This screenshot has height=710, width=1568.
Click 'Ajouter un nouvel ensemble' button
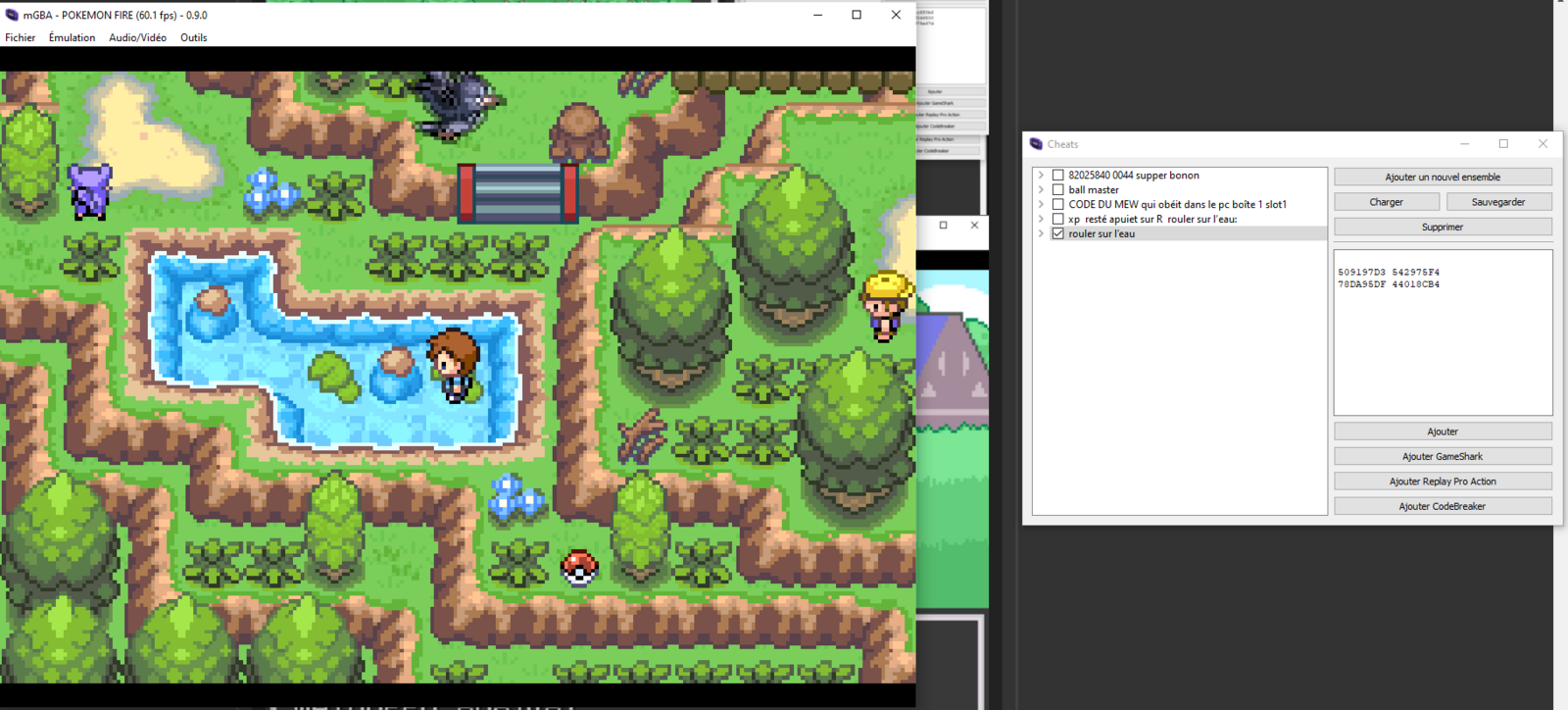pyautogui.click(x=1442, y=177)
